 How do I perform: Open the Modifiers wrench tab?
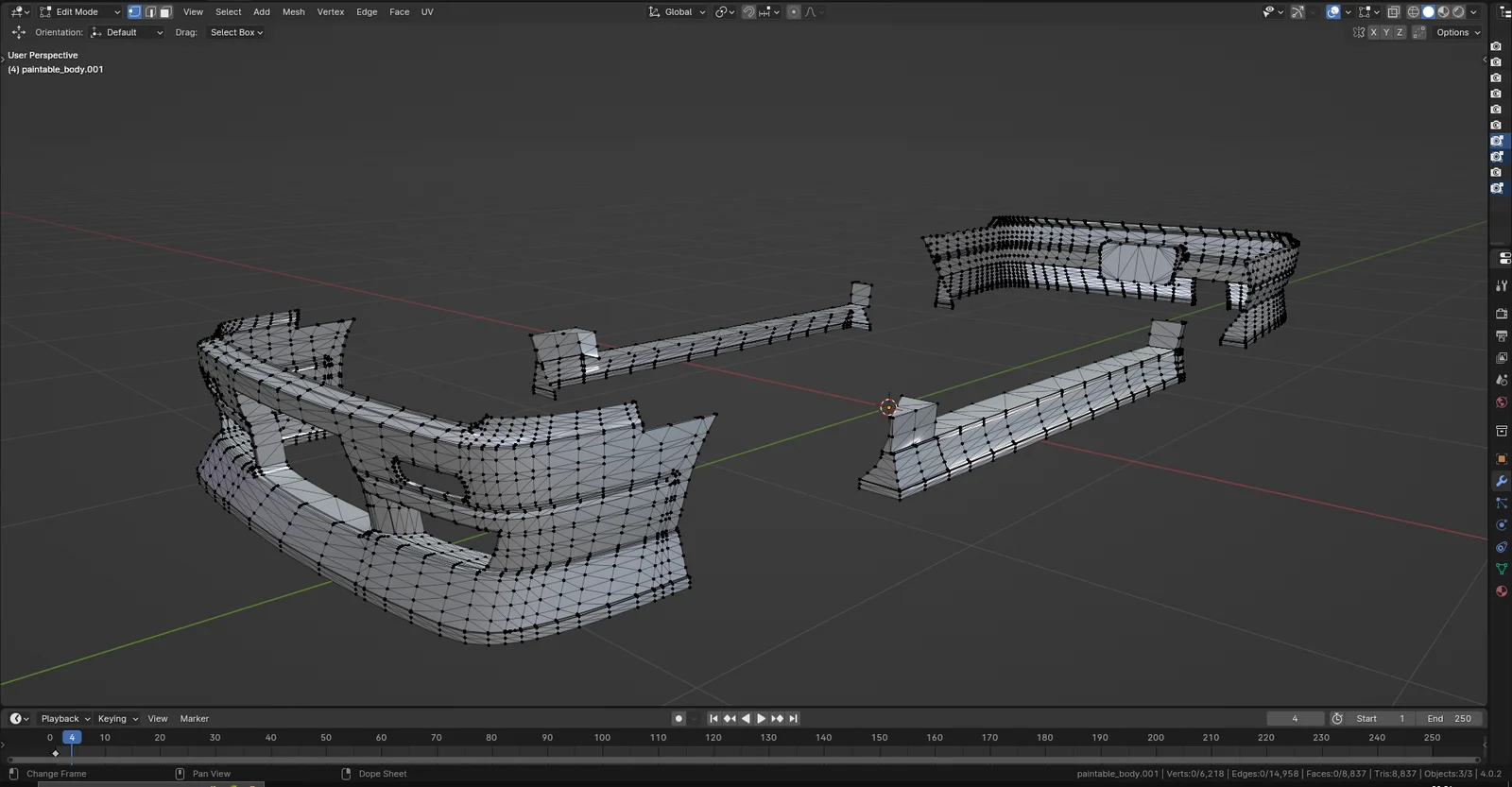[1502, 481]
